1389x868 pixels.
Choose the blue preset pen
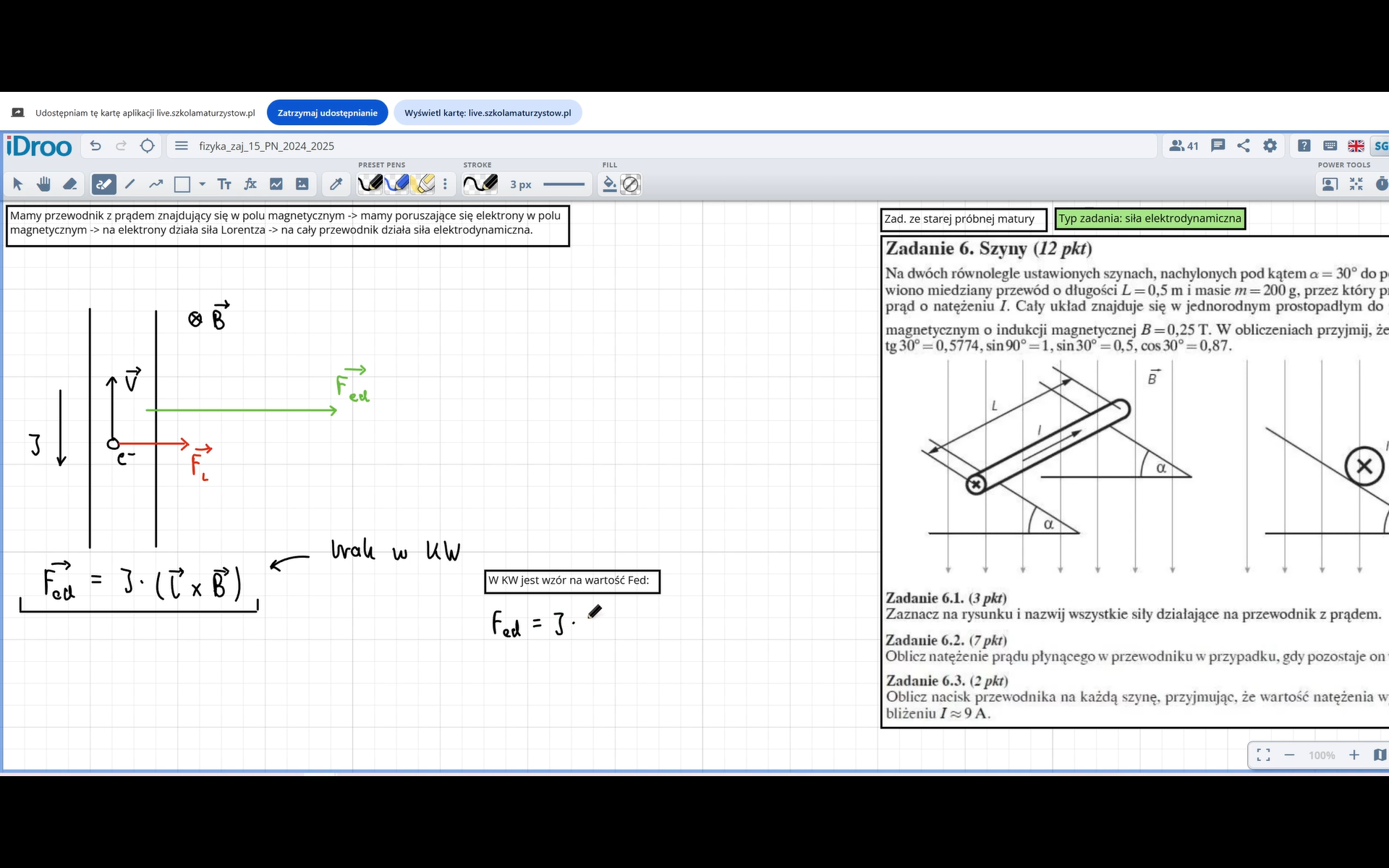click(x=397, y=184)
